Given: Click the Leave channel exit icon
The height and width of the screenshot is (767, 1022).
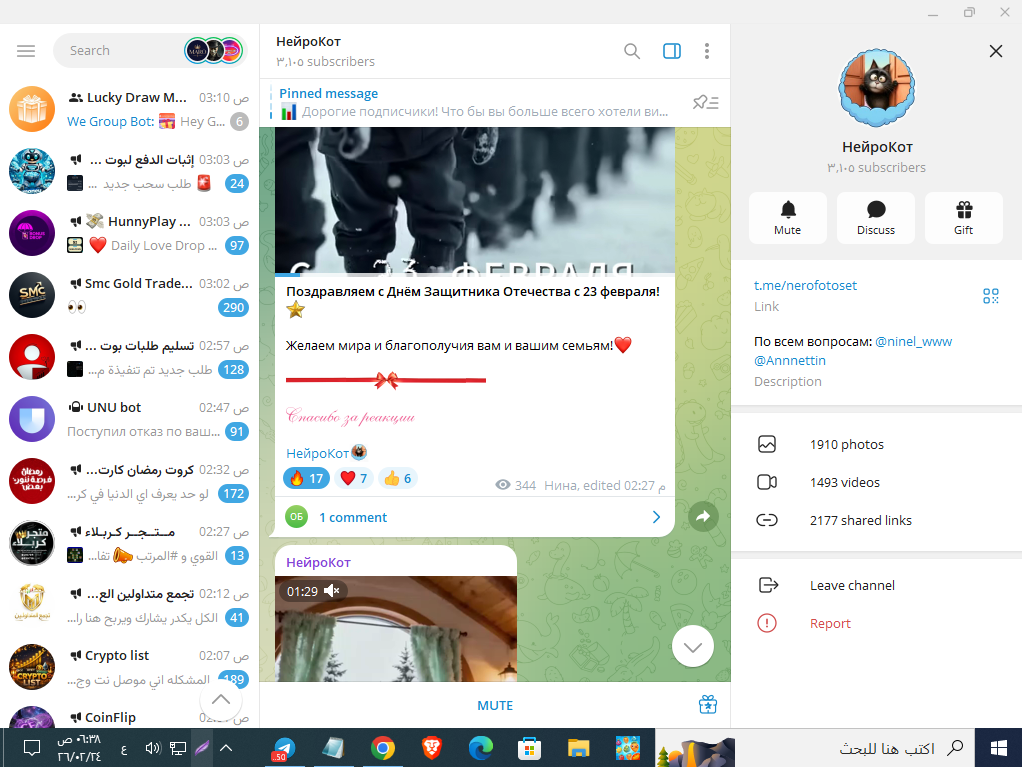Looking at the screenshot, I should coord(768,585).
